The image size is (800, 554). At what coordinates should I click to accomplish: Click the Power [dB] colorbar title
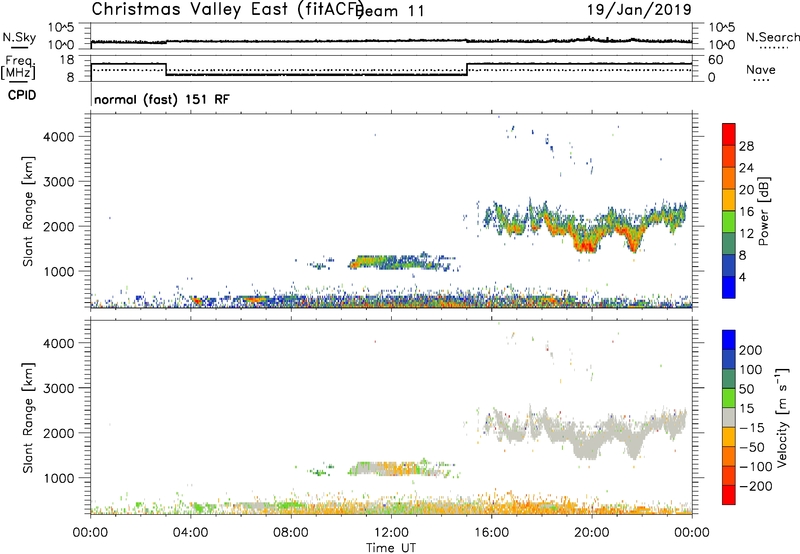[763, 211]
